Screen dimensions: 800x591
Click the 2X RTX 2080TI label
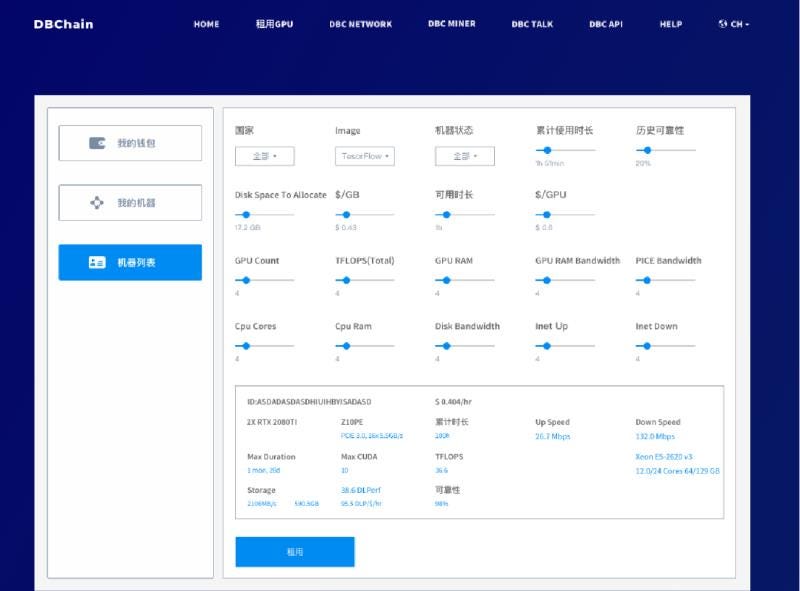(x=271, y=422)
